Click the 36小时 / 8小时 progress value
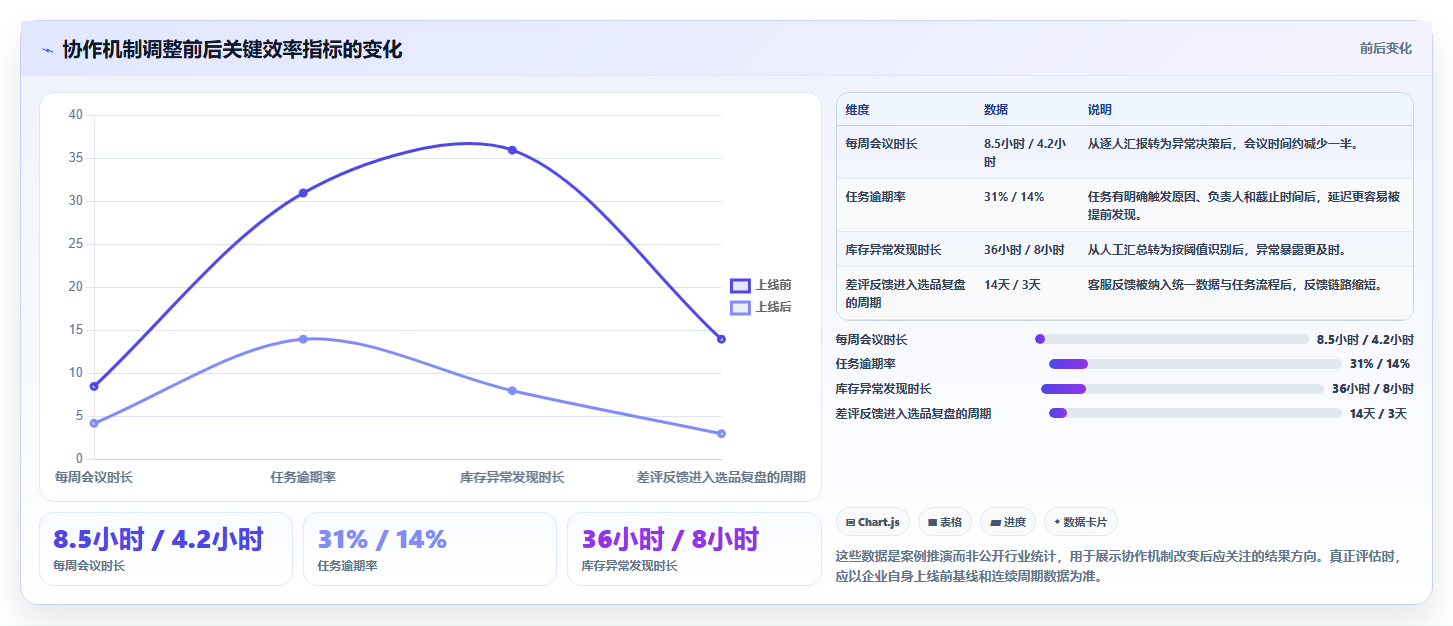Image resolution: width=1453 pixels, height=626 pixels. [x=1372, y=389]
